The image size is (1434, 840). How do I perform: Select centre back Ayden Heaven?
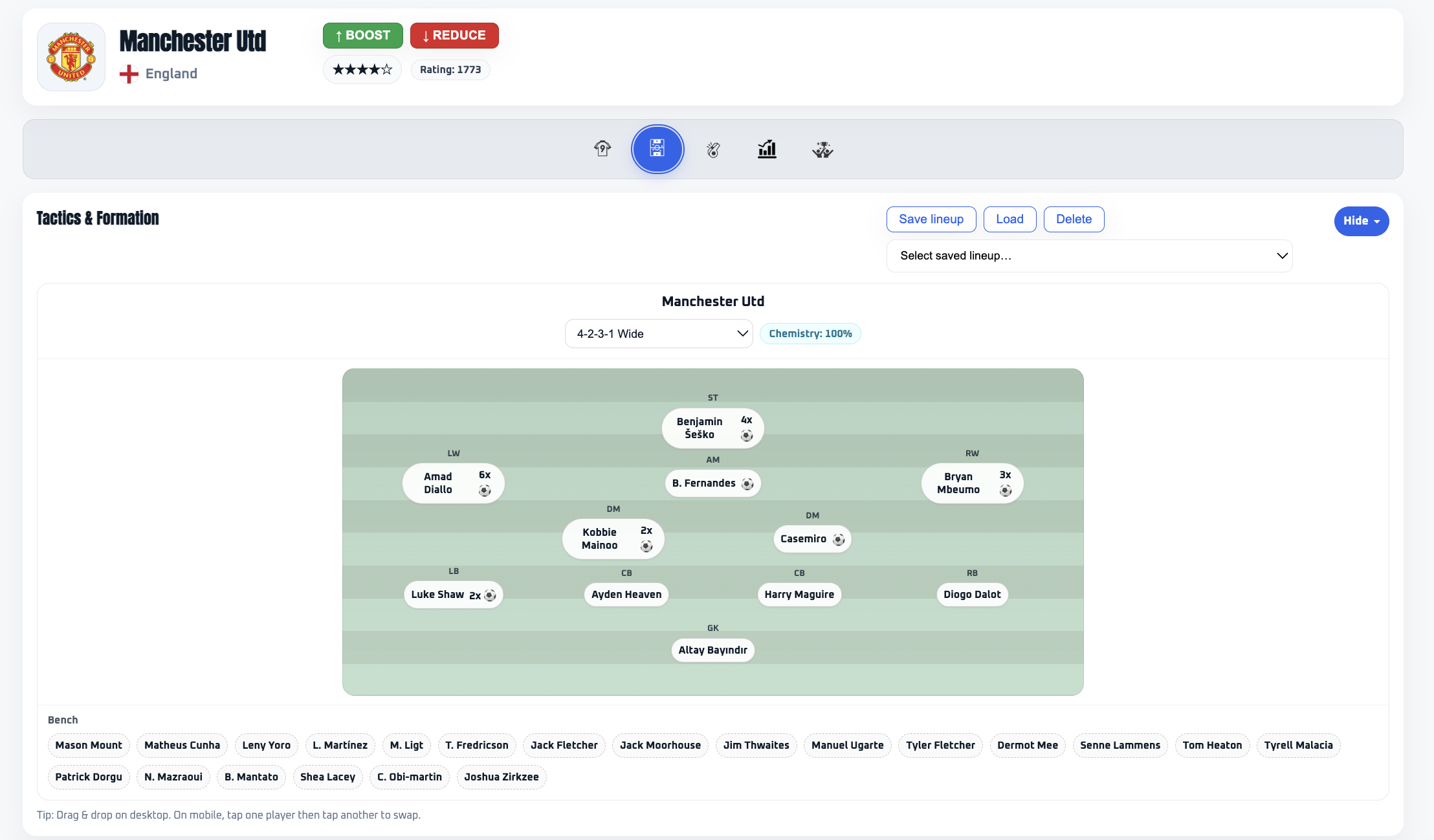(626, 595)
